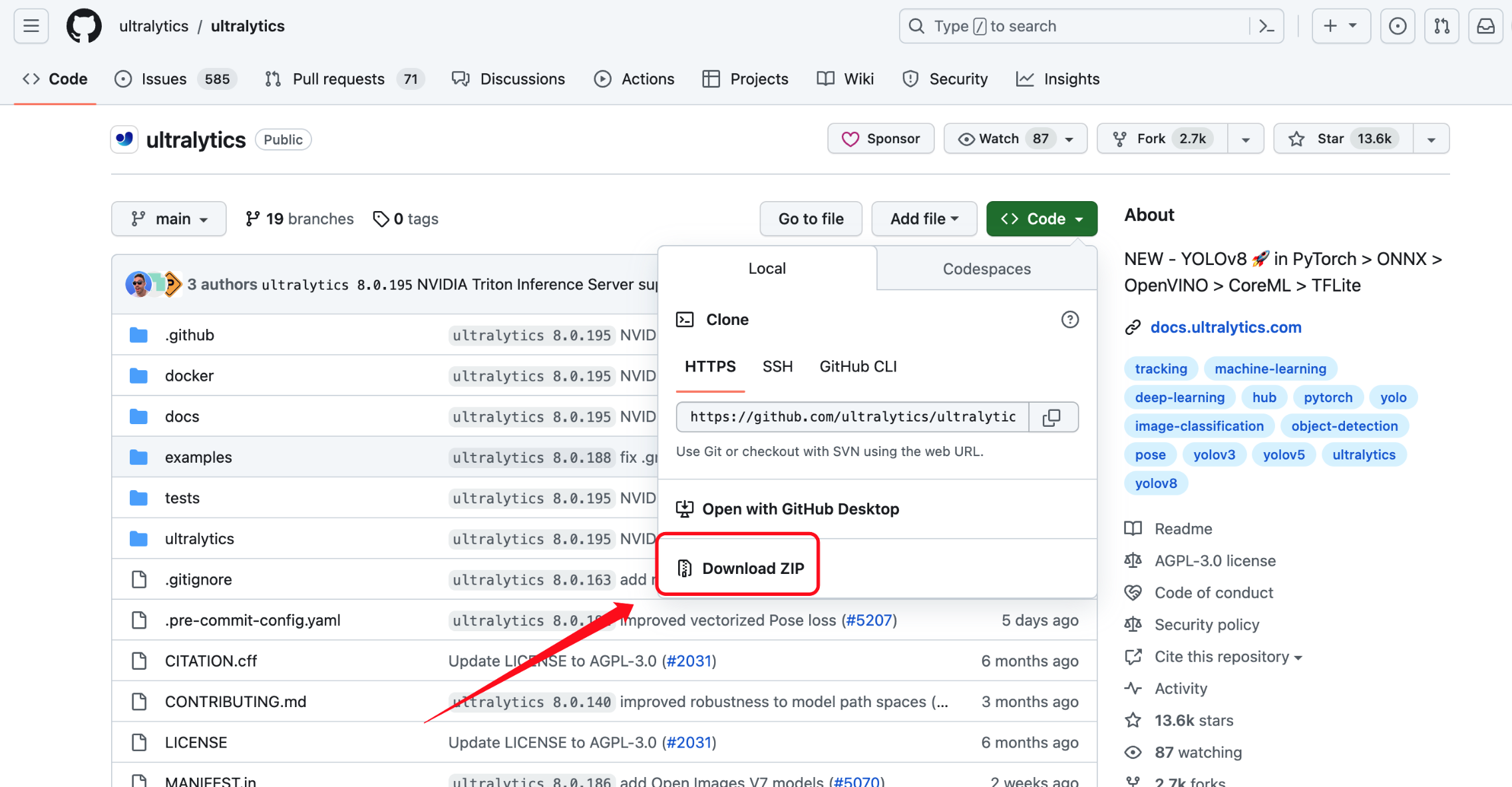Expand the Fork options arrow
Screen dimensions: 1512x787
[x=1246, y=138]
